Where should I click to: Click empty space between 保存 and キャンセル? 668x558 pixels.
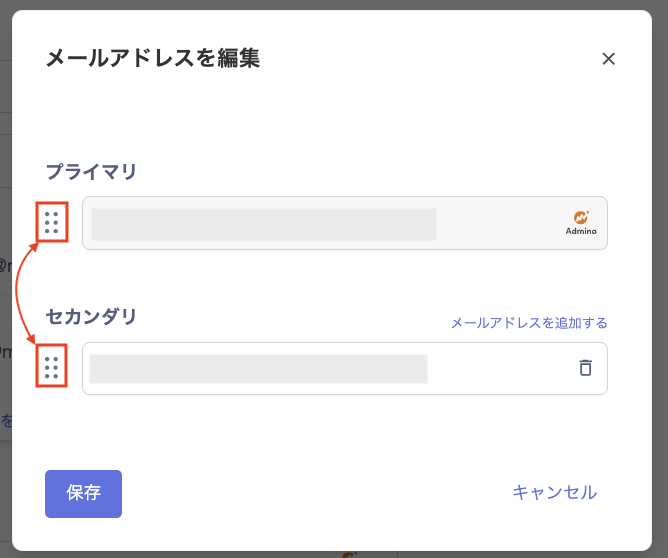coord(310,493)
